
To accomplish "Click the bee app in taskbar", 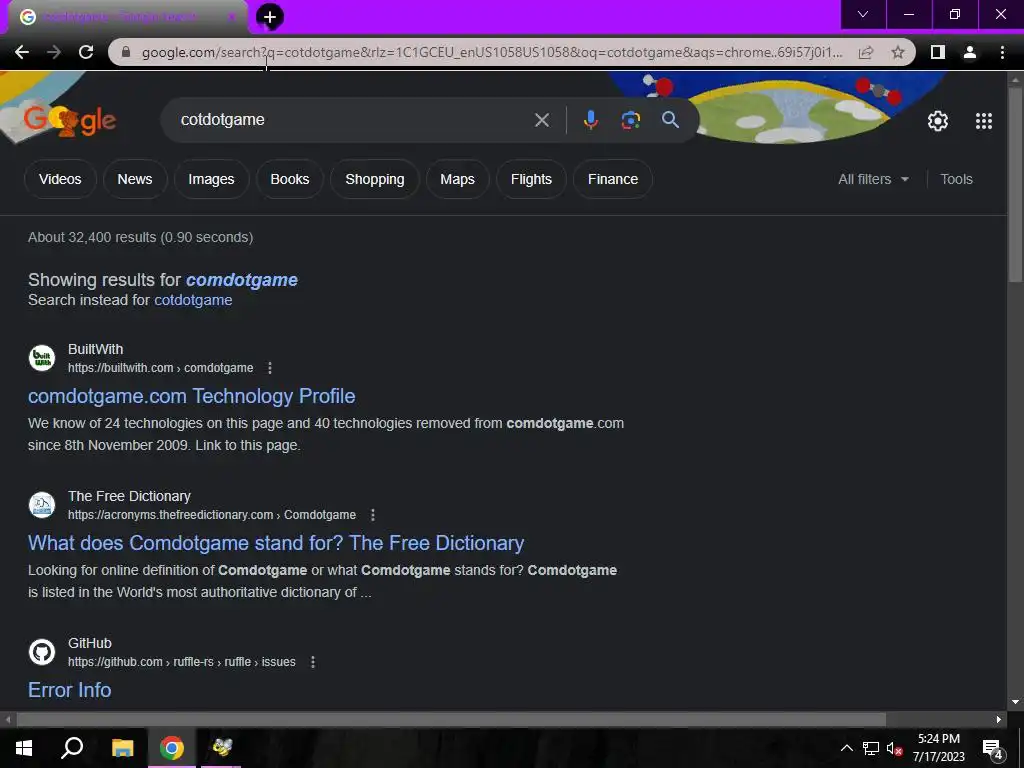I will point(221,748).
